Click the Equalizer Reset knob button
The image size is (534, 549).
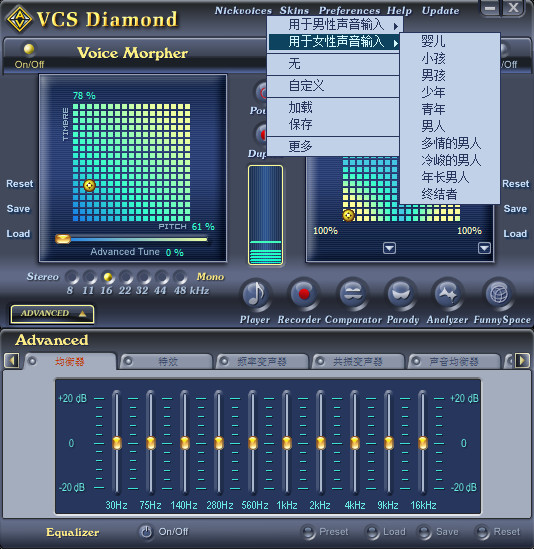click(x=483, y=532)
